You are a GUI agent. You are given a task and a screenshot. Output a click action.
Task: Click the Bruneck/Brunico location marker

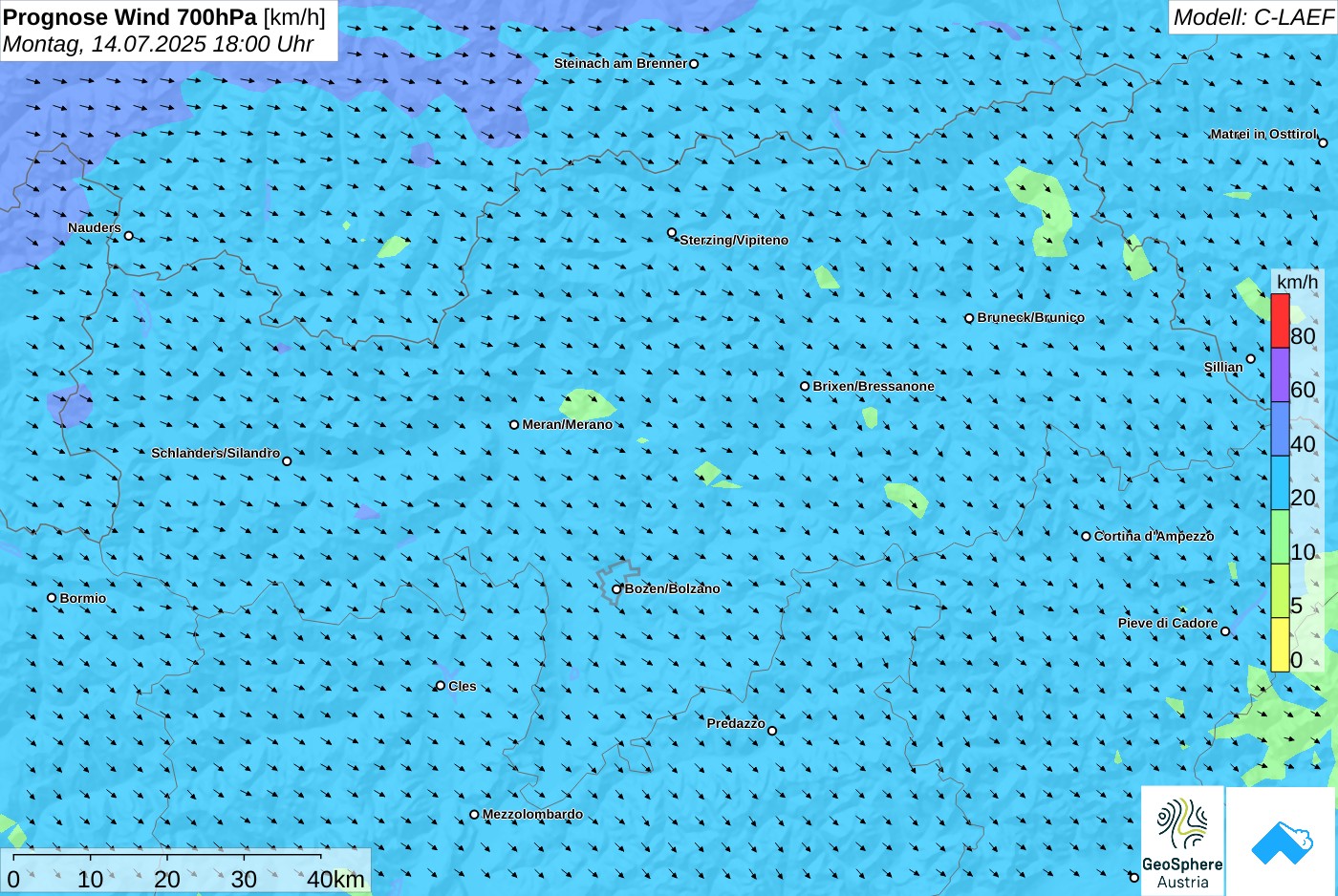click(969, 318)
